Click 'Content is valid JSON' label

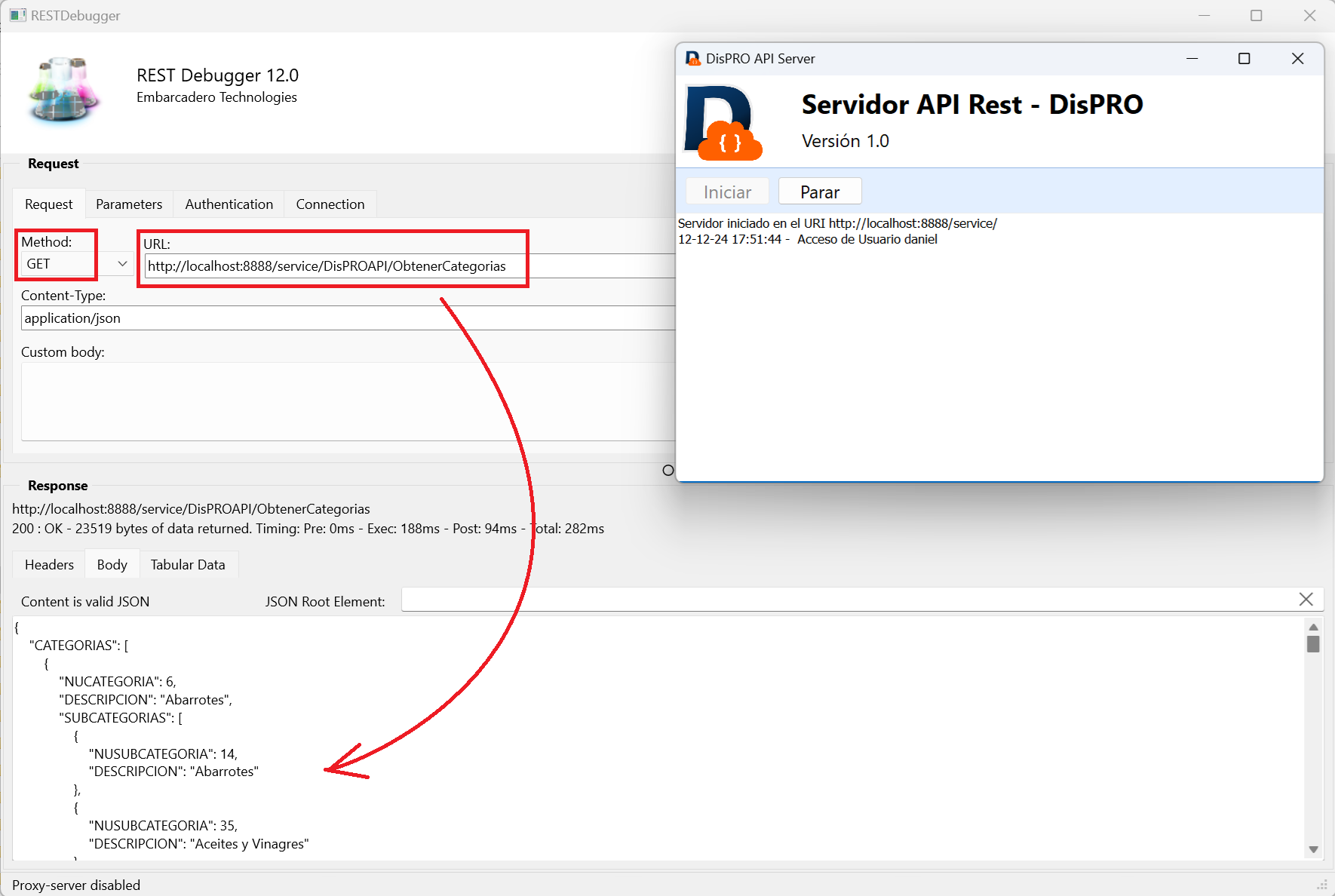point(85,602)
